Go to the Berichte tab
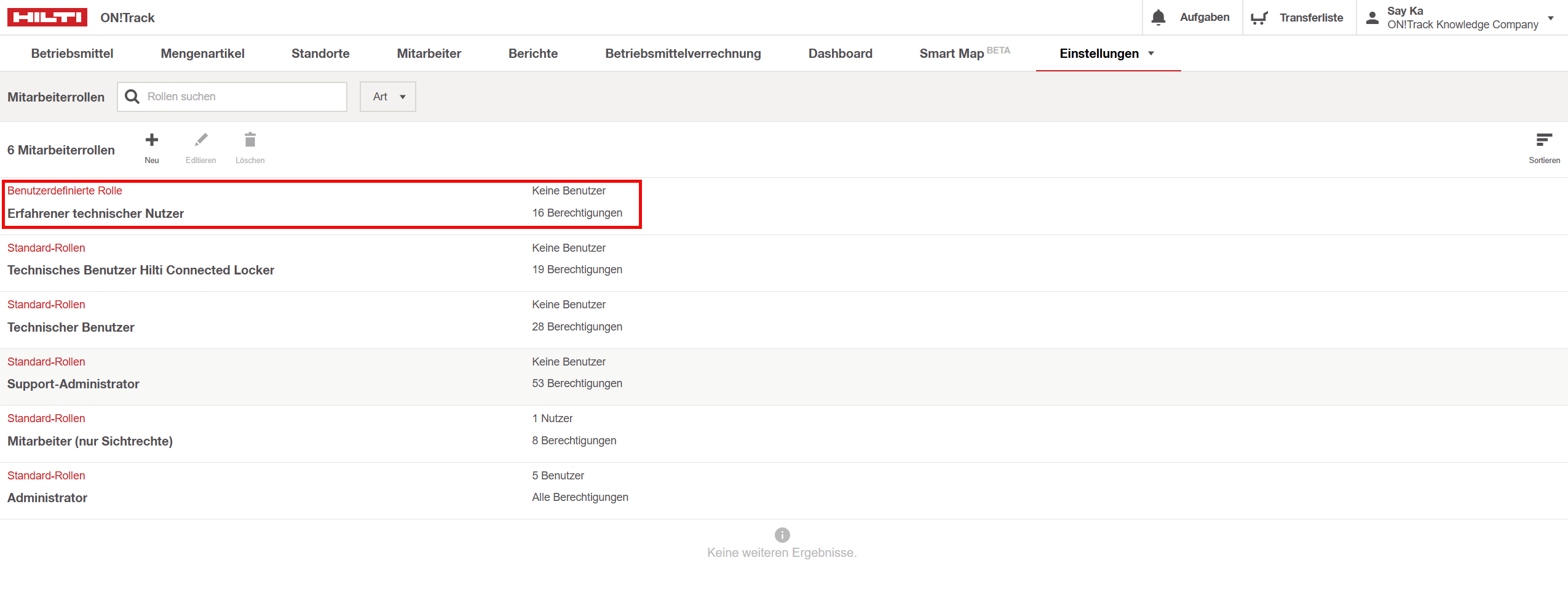Viewport: 1568px width, 592px height. (533, 54)
